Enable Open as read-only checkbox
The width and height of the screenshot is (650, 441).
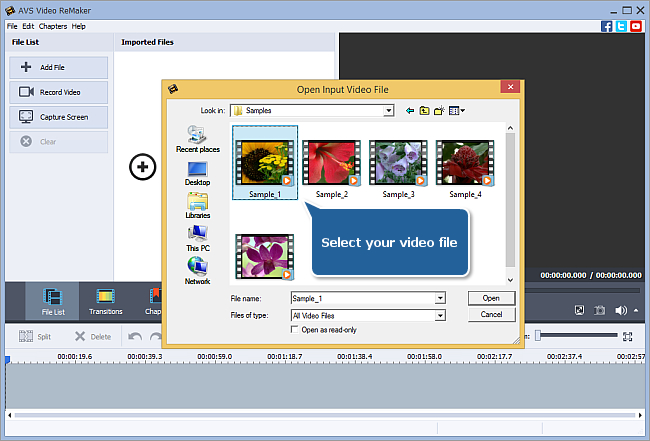click(295, 330)
